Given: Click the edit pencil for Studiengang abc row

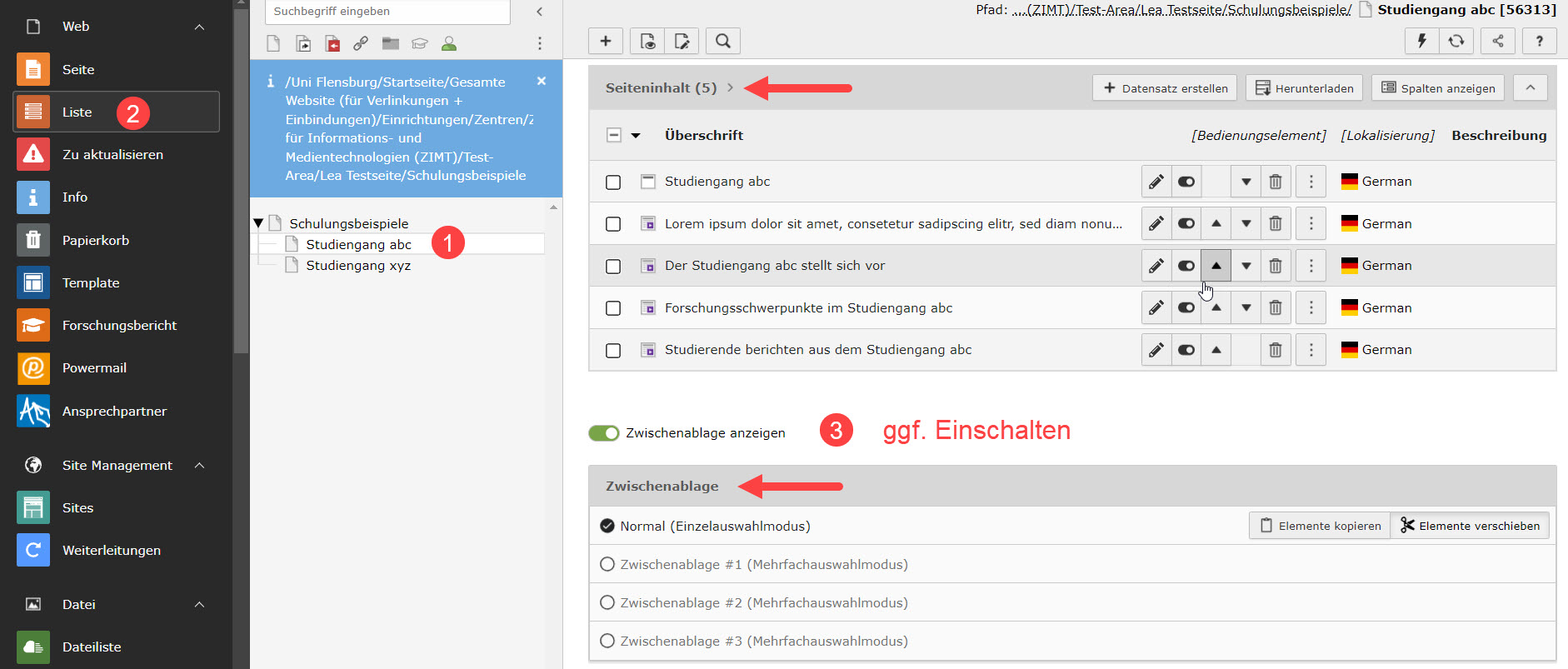Looking at the screenshot, I should coord(1156,182).
